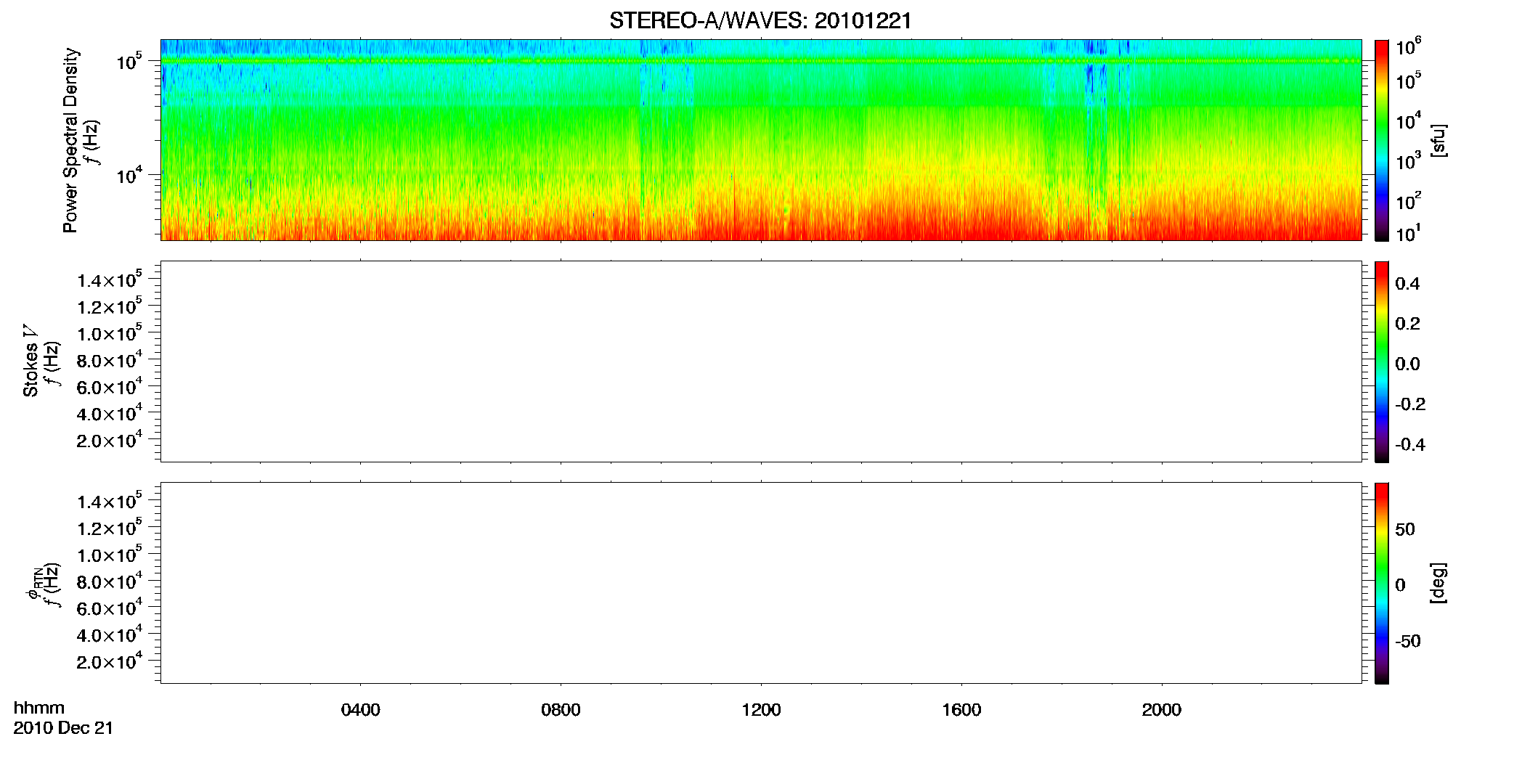Click the 2010 Dec 21 date label
The image size is (1522, 784).
click(63, 728)
